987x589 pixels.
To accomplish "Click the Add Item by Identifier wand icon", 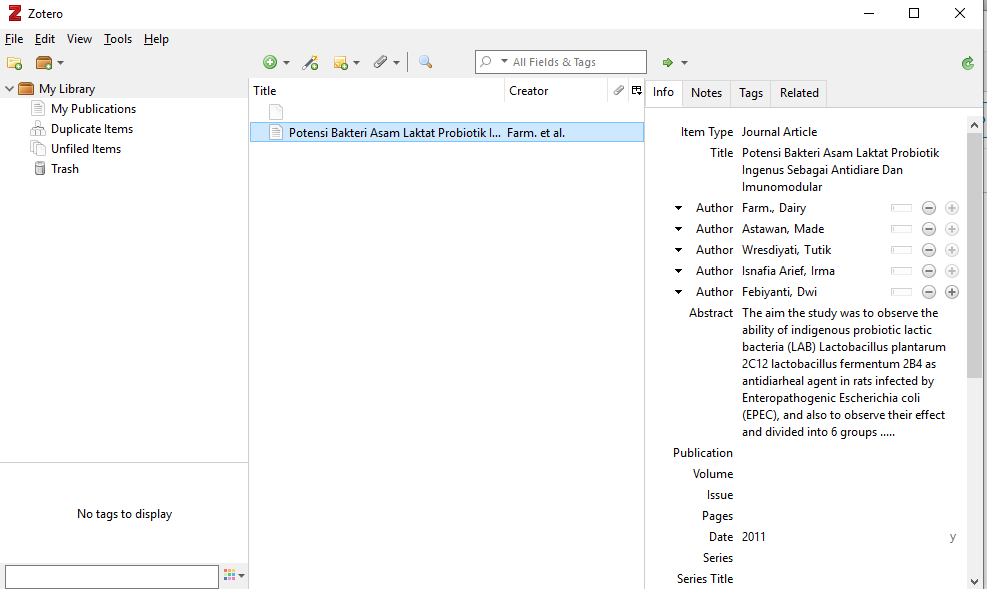I will click(311, 63).
